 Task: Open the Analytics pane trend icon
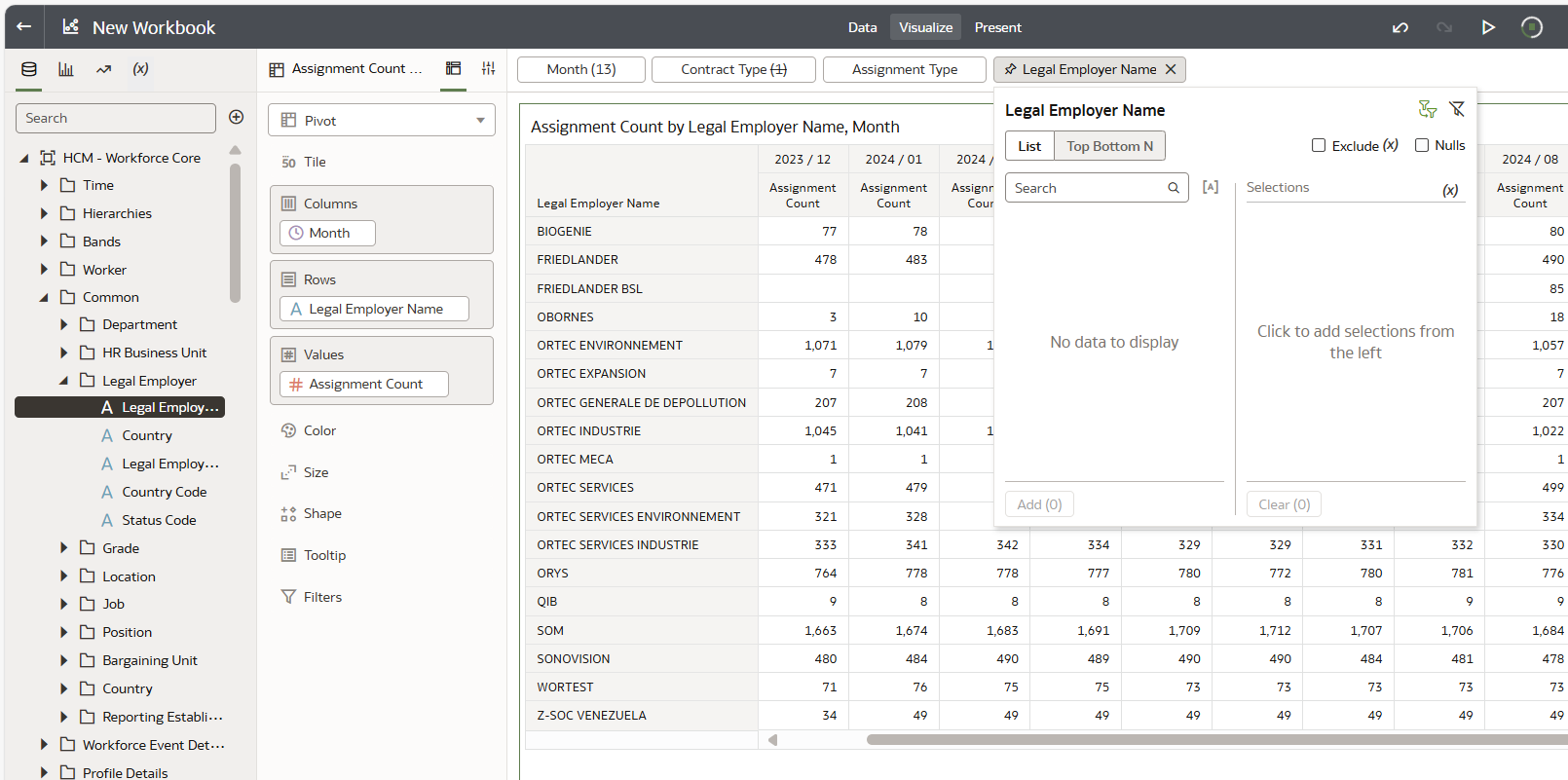click(x=103, y=69)
